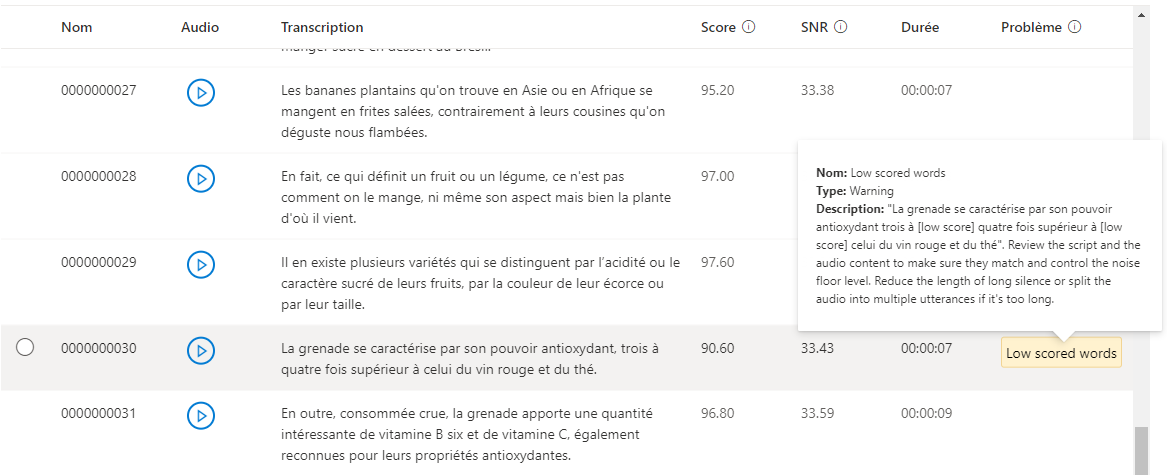Click the vertical scrollbar thumb

tap(1140, 450)
